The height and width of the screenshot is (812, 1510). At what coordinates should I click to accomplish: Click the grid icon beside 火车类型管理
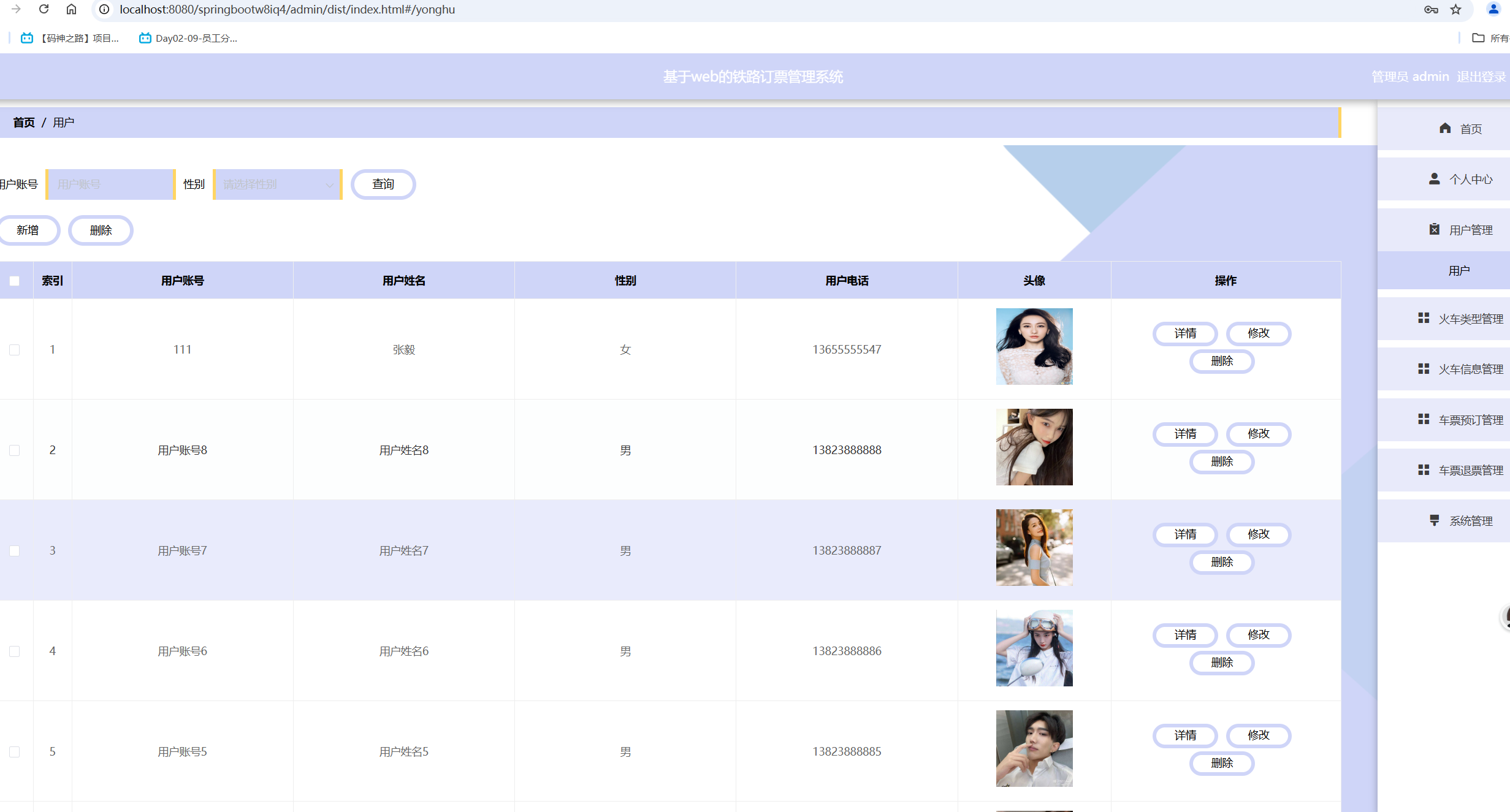(1424, 318)
